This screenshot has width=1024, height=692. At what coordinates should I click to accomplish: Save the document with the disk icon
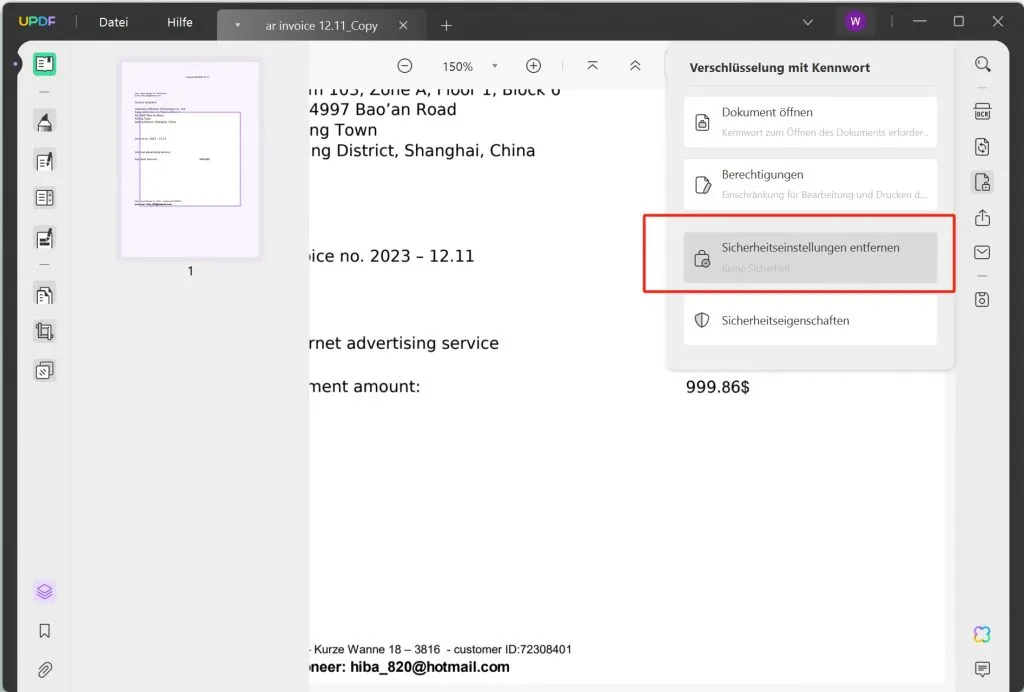coord(982,300)
